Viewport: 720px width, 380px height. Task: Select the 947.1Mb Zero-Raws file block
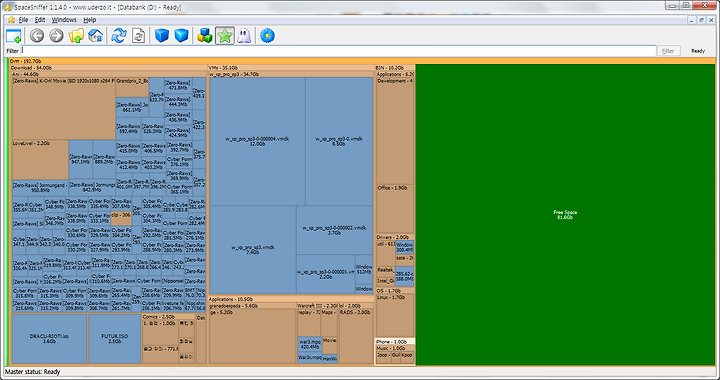[x=81, y=159]
